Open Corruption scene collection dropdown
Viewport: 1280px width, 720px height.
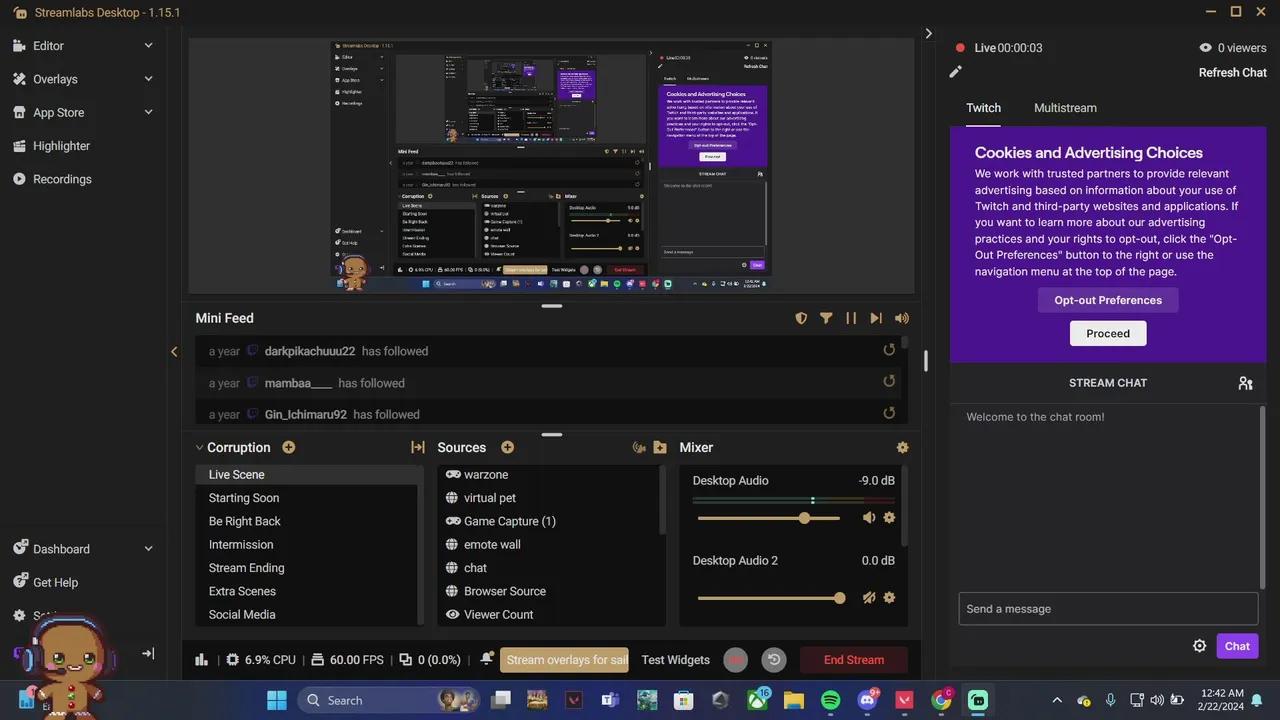coord(233,448)
